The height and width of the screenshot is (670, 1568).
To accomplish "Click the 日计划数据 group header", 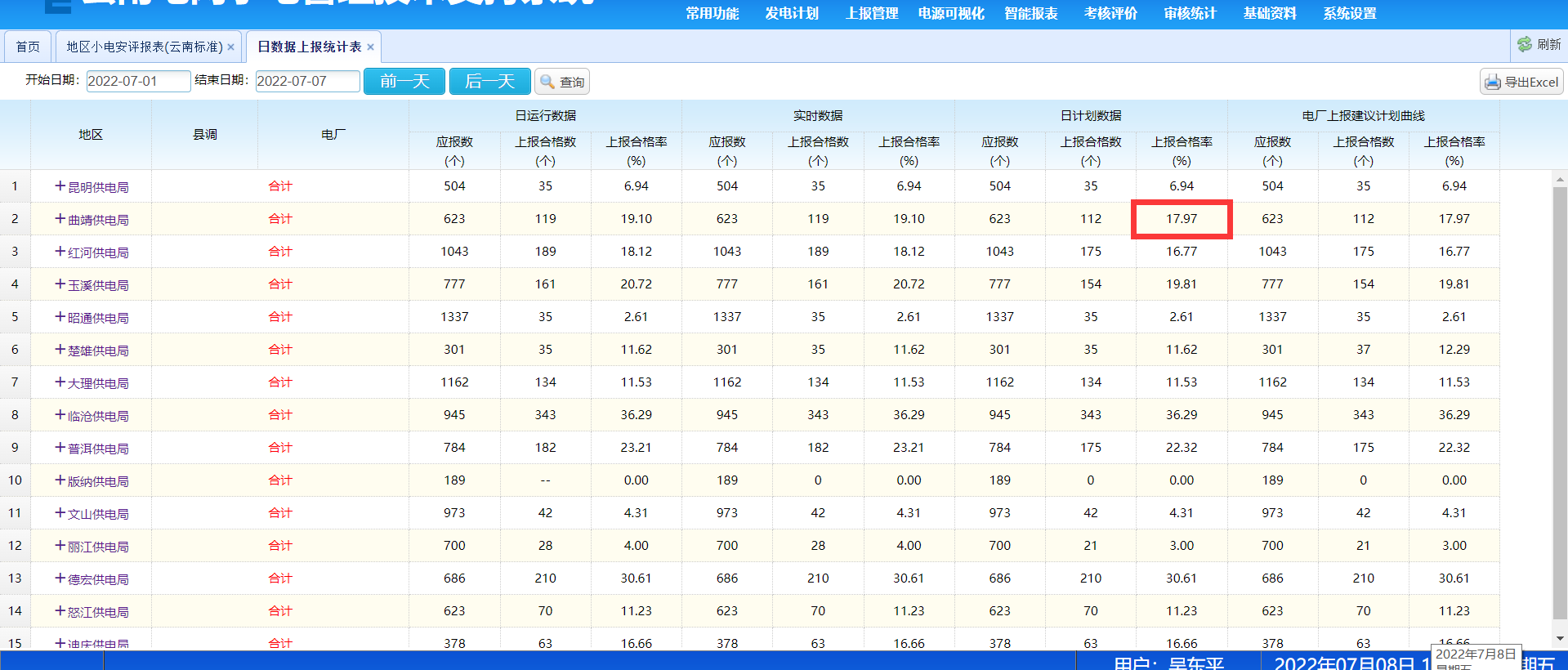I will click(1091, 115).
